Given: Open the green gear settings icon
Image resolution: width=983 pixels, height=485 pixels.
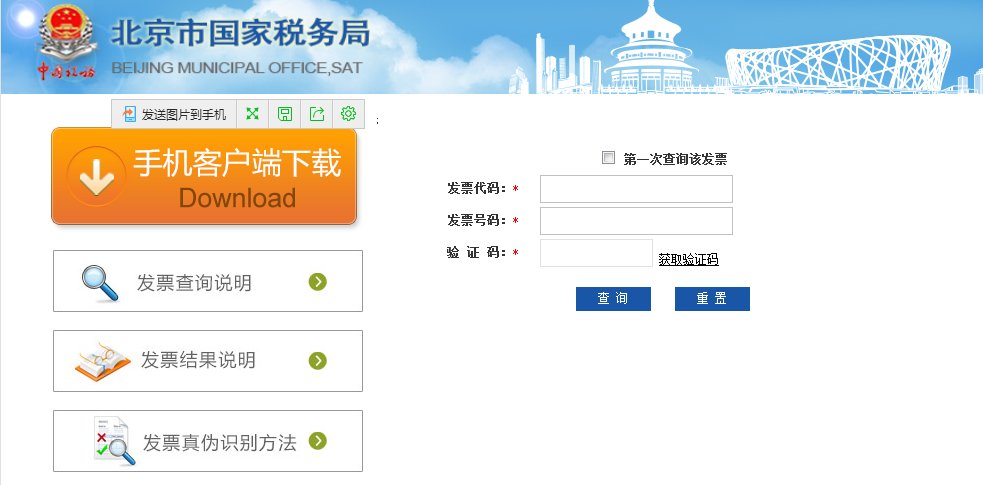Looking at the screenshot, I should click(348, 114).
